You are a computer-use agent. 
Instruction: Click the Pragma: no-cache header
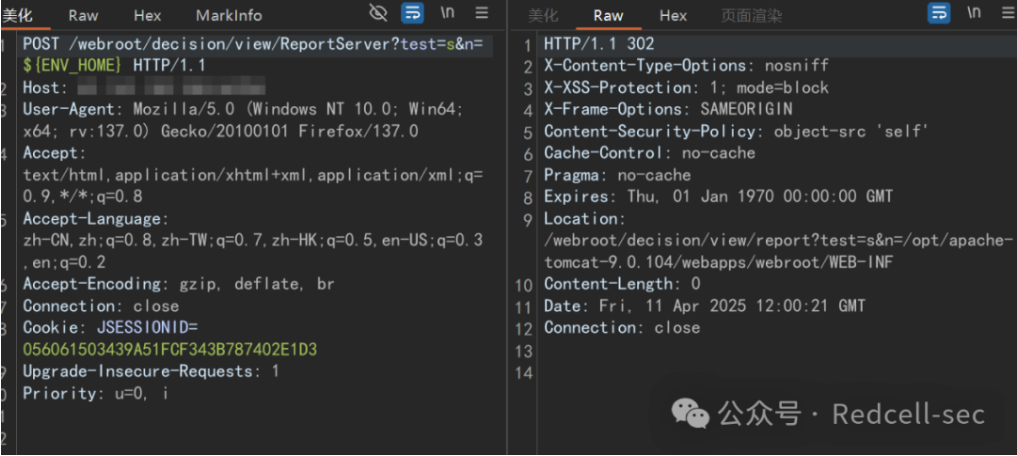pos(617,175)
